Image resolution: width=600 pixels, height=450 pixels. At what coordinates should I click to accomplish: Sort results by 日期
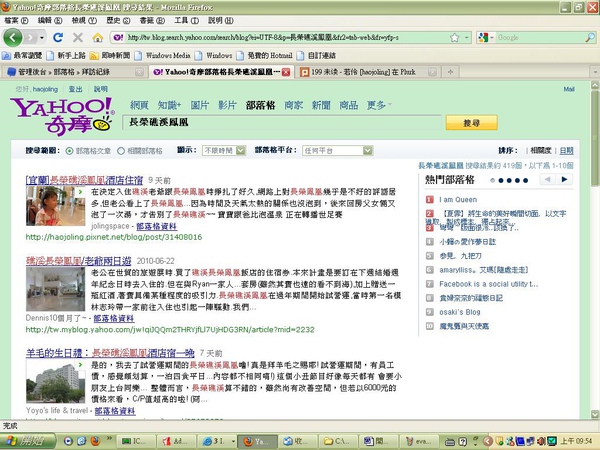(x=566, y=151)
